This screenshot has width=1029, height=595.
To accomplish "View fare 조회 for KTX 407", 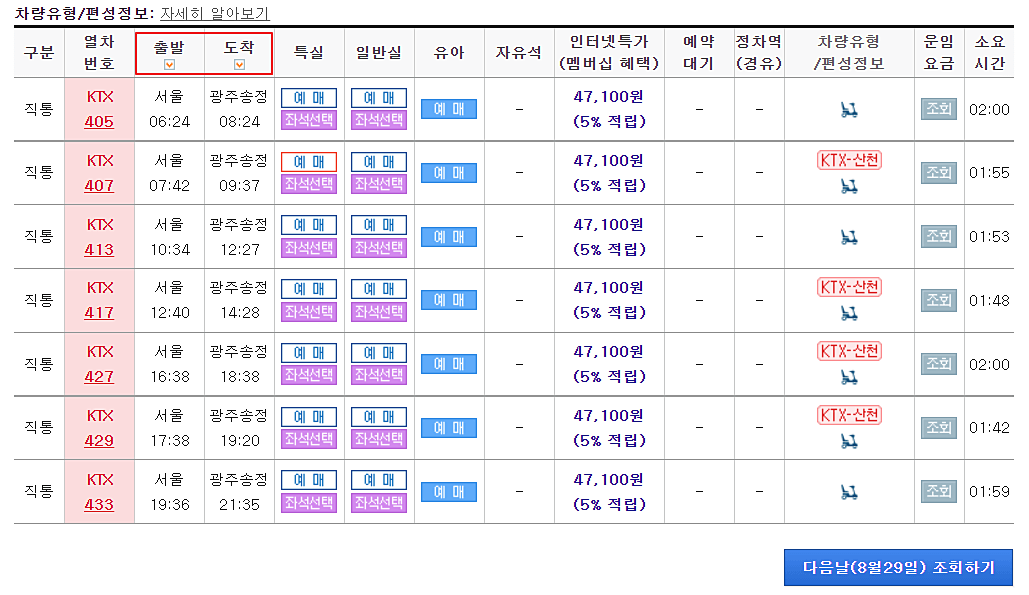I will tap(939, 173).
